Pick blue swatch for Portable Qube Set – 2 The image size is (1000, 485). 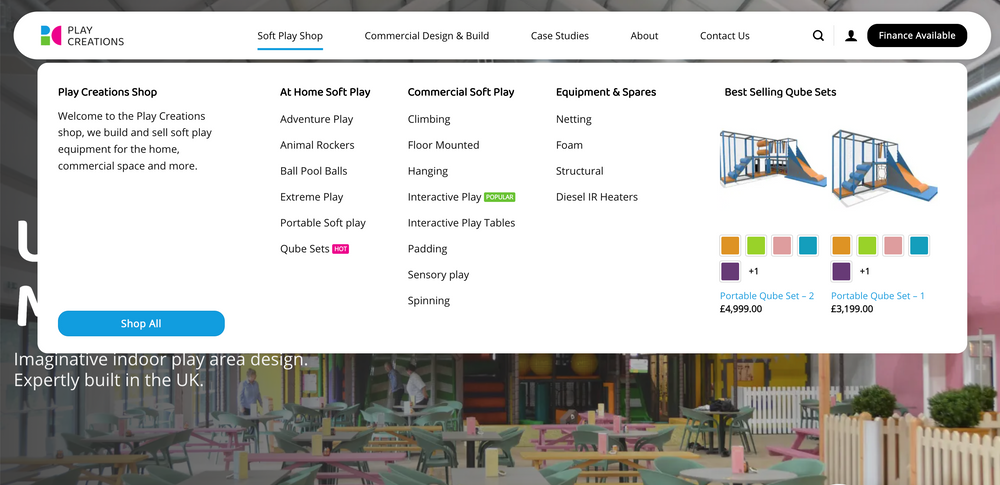(808, 246)
